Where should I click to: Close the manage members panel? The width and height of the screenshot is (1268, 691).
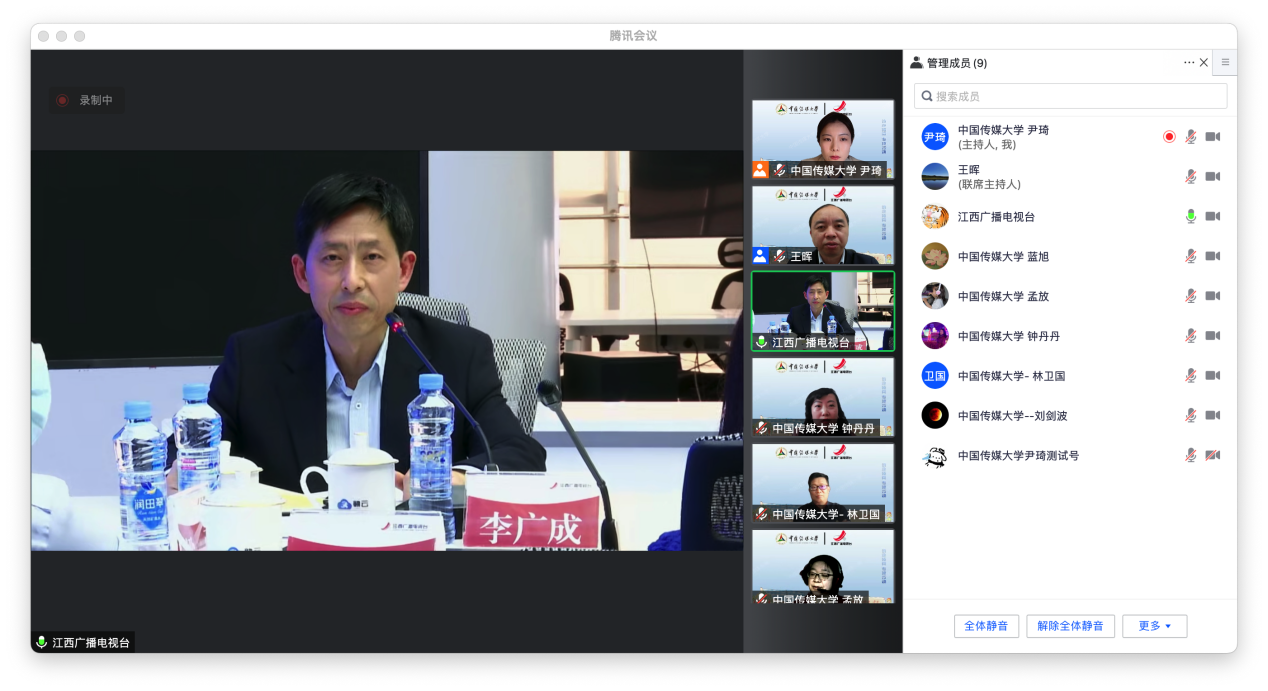[x=1203, y=63]
